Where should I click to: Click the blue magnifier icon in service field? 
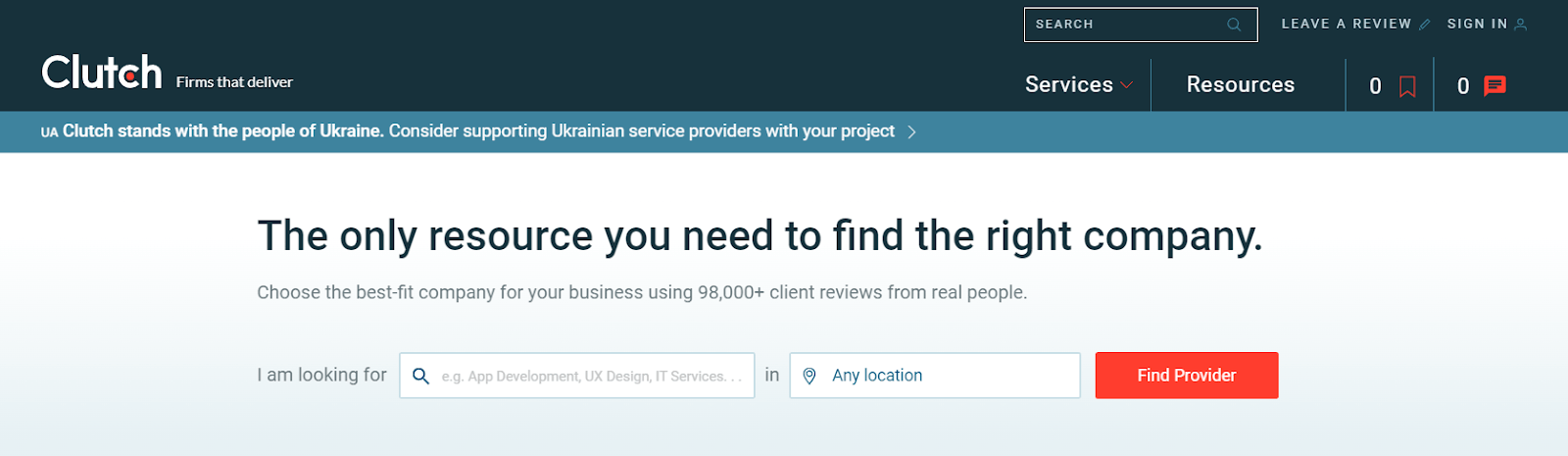[420, 376]
